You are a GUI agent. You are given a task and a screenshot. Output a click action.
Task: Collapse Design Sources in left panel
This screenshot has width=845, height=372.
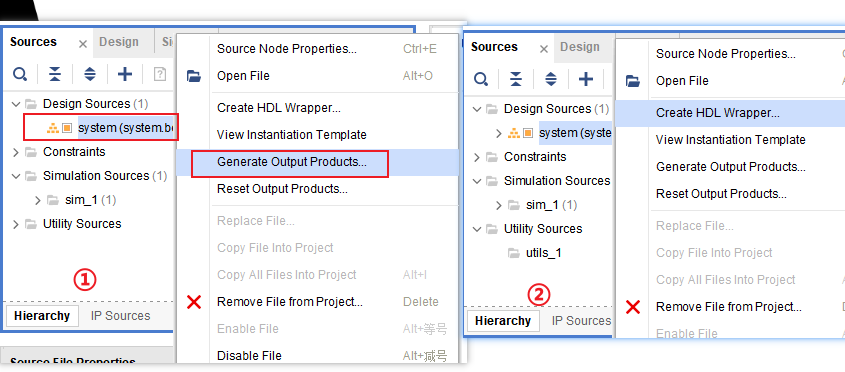16,104
